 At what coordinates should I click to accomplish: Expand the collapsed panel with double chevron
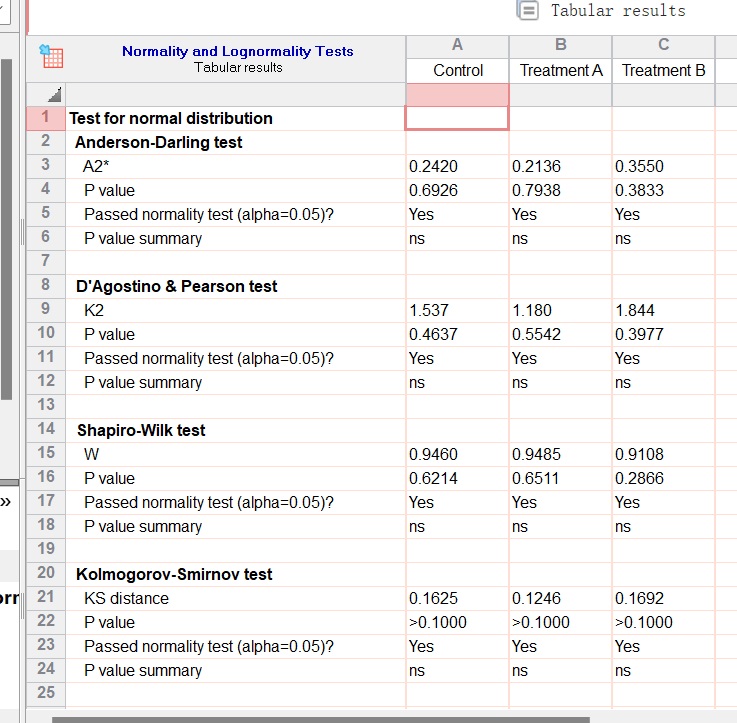click(x=5, y=501)
